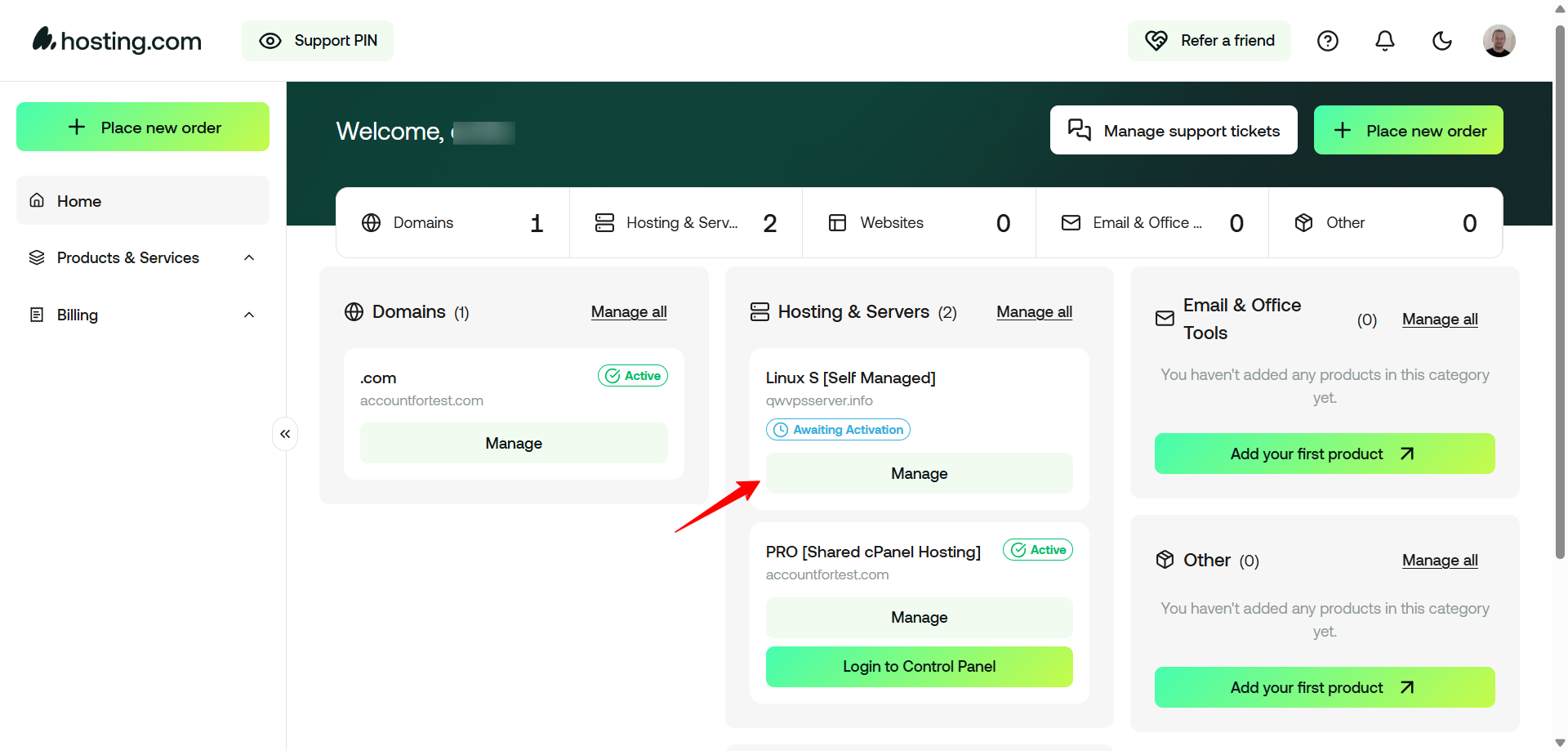
Task: Manage the PRO Shared cPanel Hosting
Action: pyautogui.click(x=919, y=617)
